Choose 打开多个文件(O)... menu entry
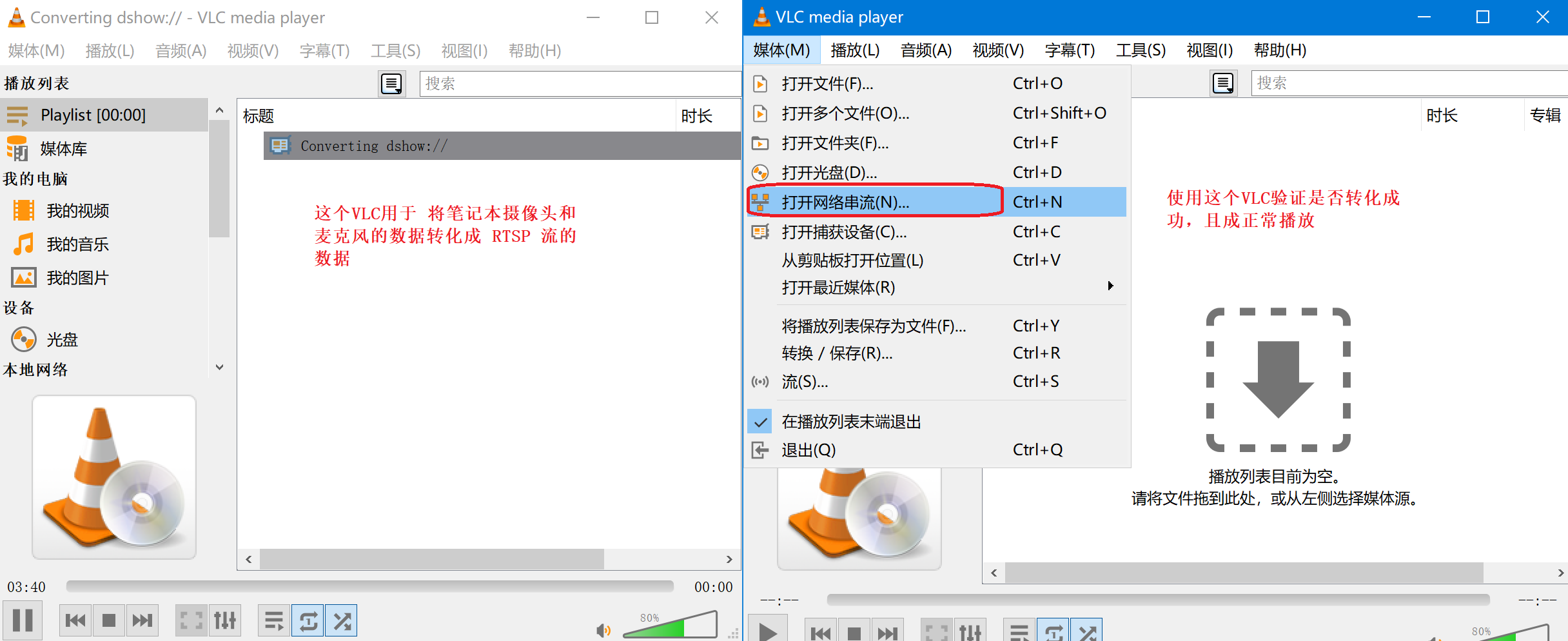This screenshot has height=641, width=1568. (x=937, y=113)
